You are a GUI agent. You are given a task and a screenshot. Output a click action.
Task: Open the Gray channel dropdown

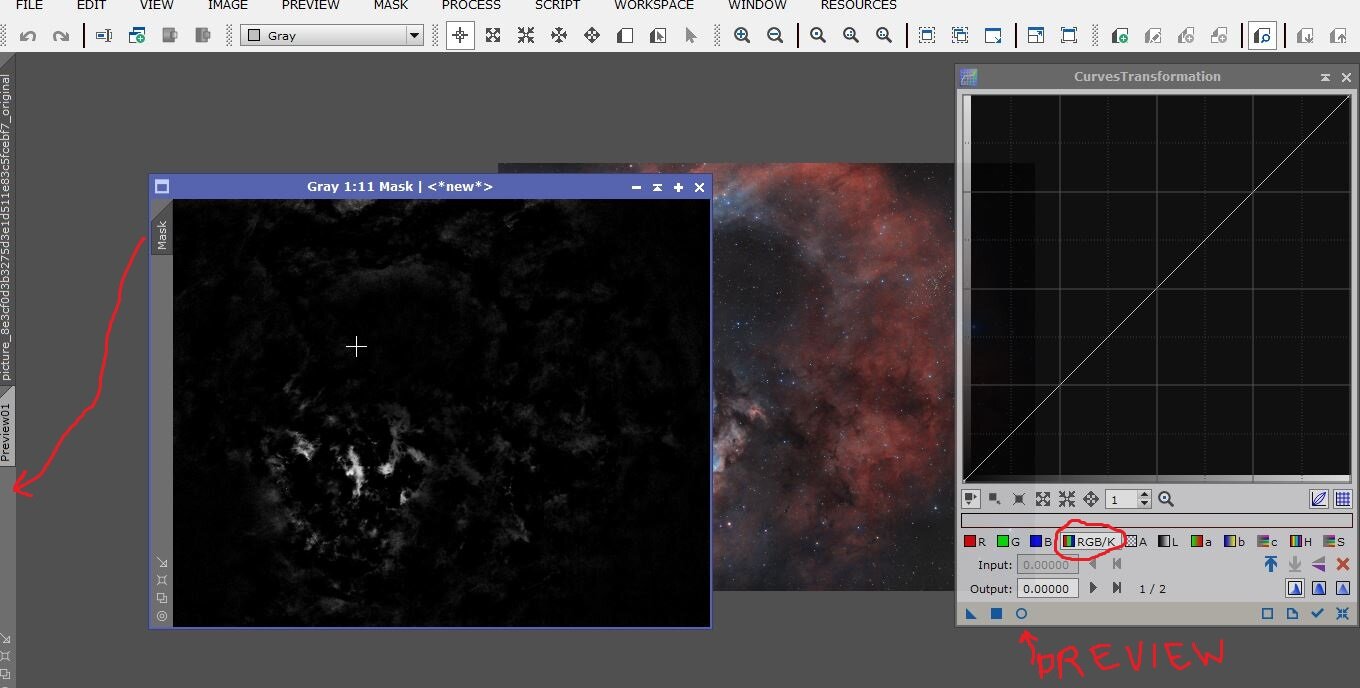point(414,36)
